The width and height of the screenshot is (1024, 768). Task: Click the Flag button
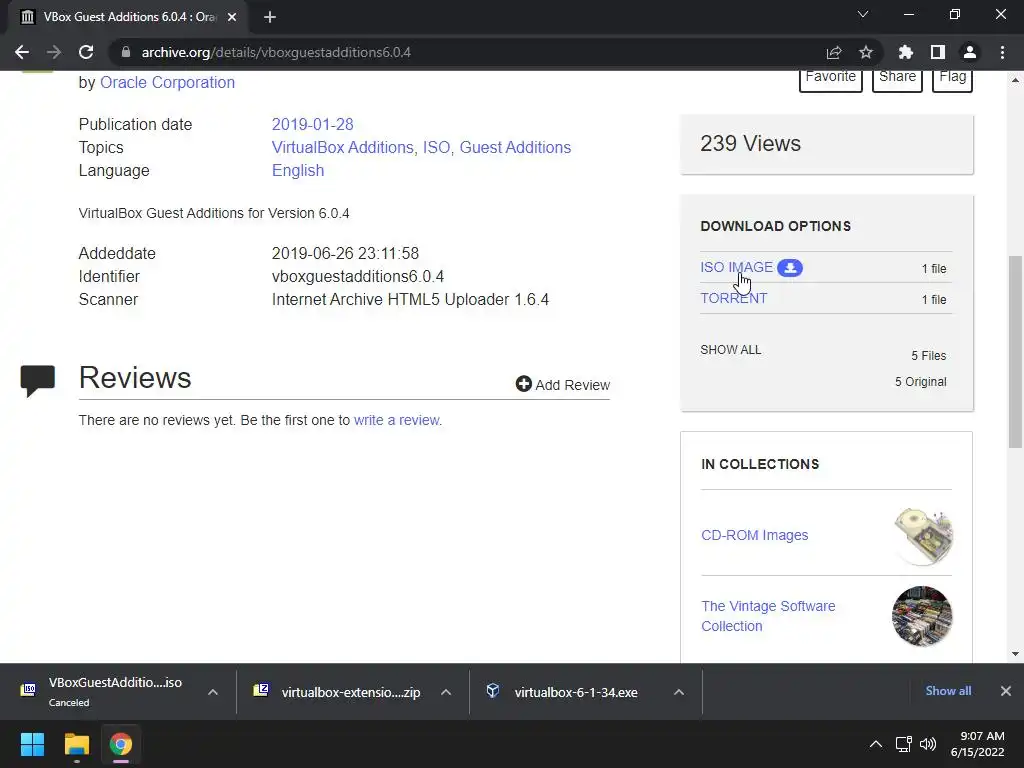952,78
